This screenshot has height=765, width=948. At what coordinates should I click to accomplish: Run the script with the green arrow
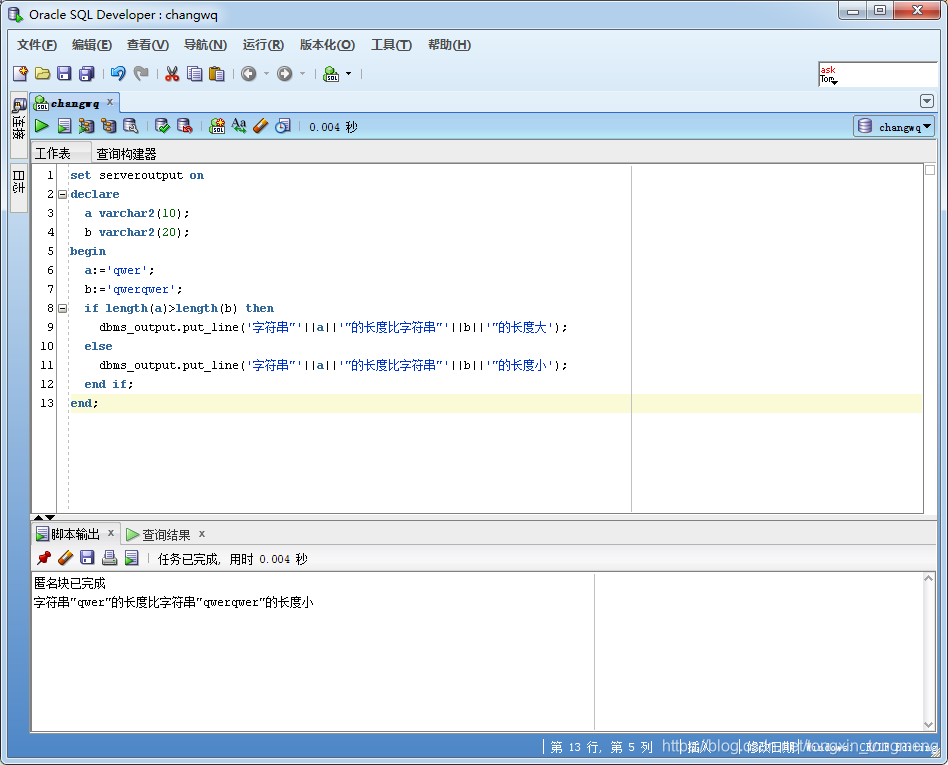coord(41,126)
